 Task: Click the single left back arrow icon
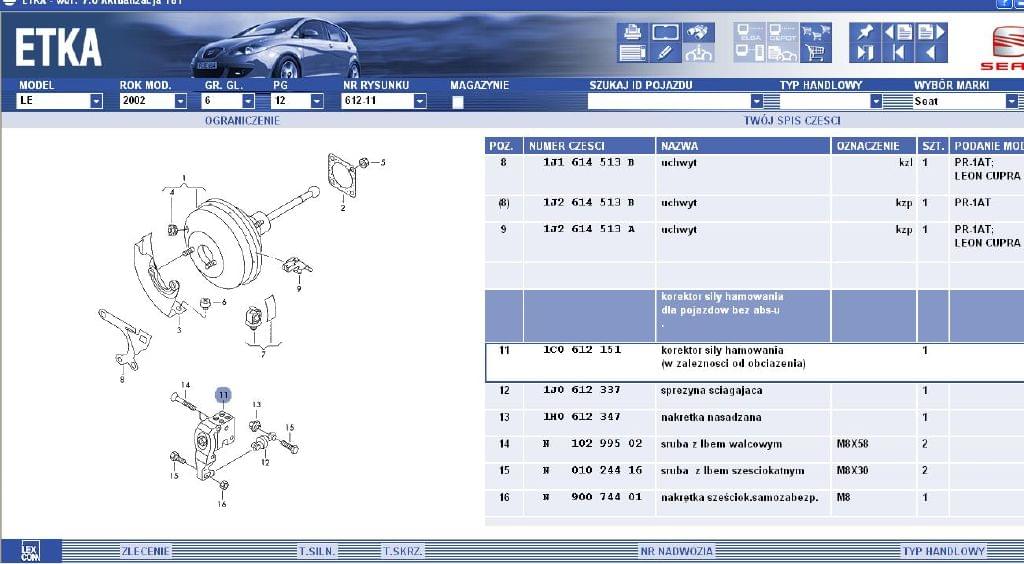[931, 53]
